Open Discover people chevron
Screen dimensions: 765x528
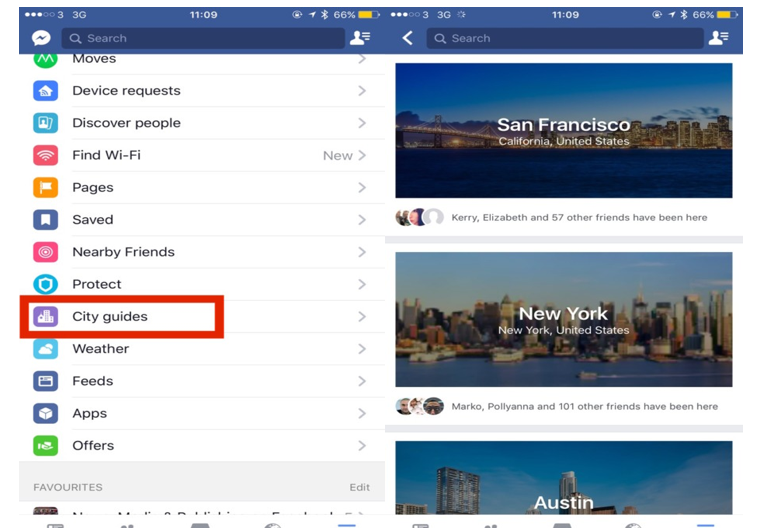click(x=362, y=123)
